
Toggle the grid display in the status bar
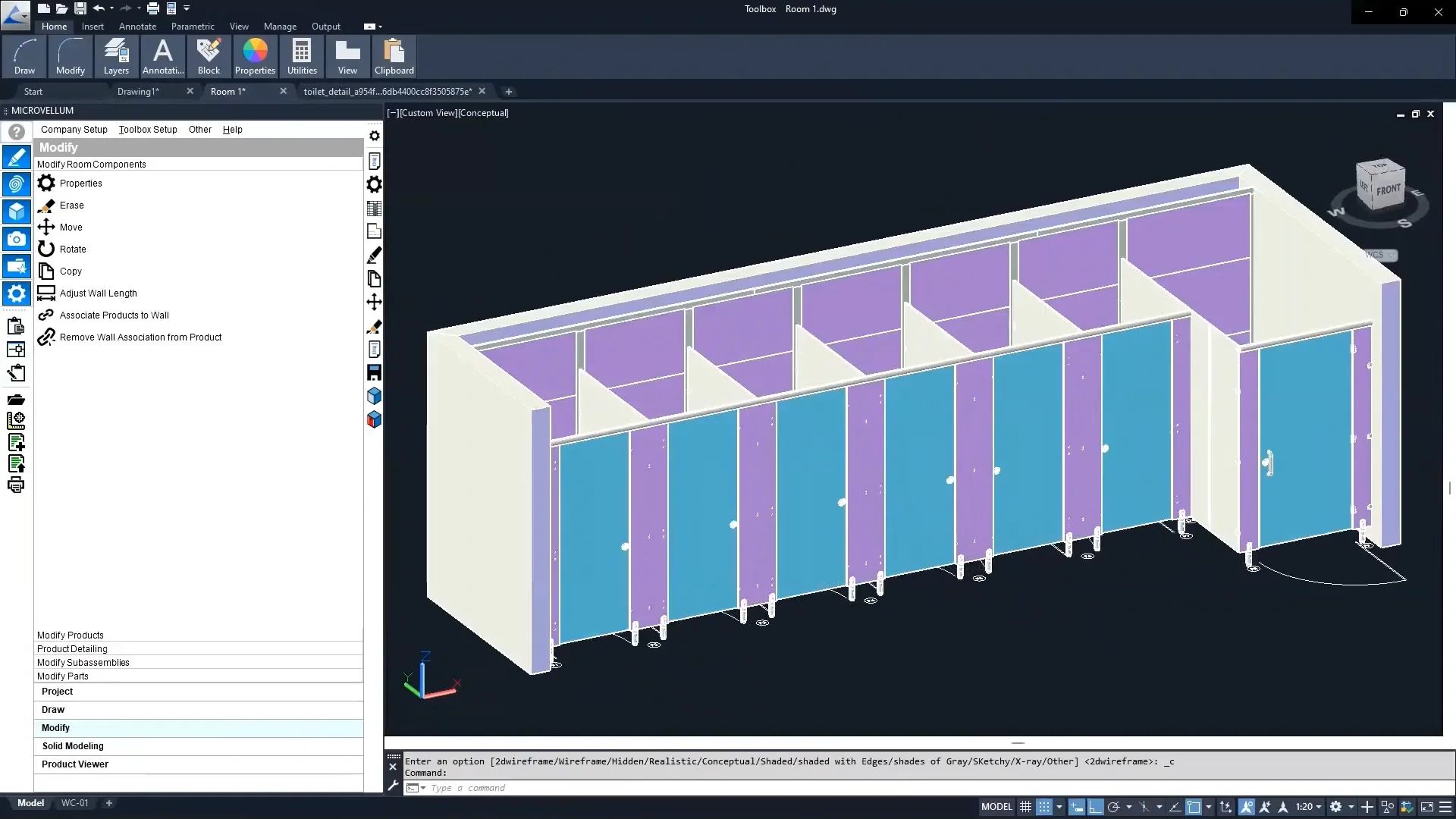click(x=1025, y=806)
